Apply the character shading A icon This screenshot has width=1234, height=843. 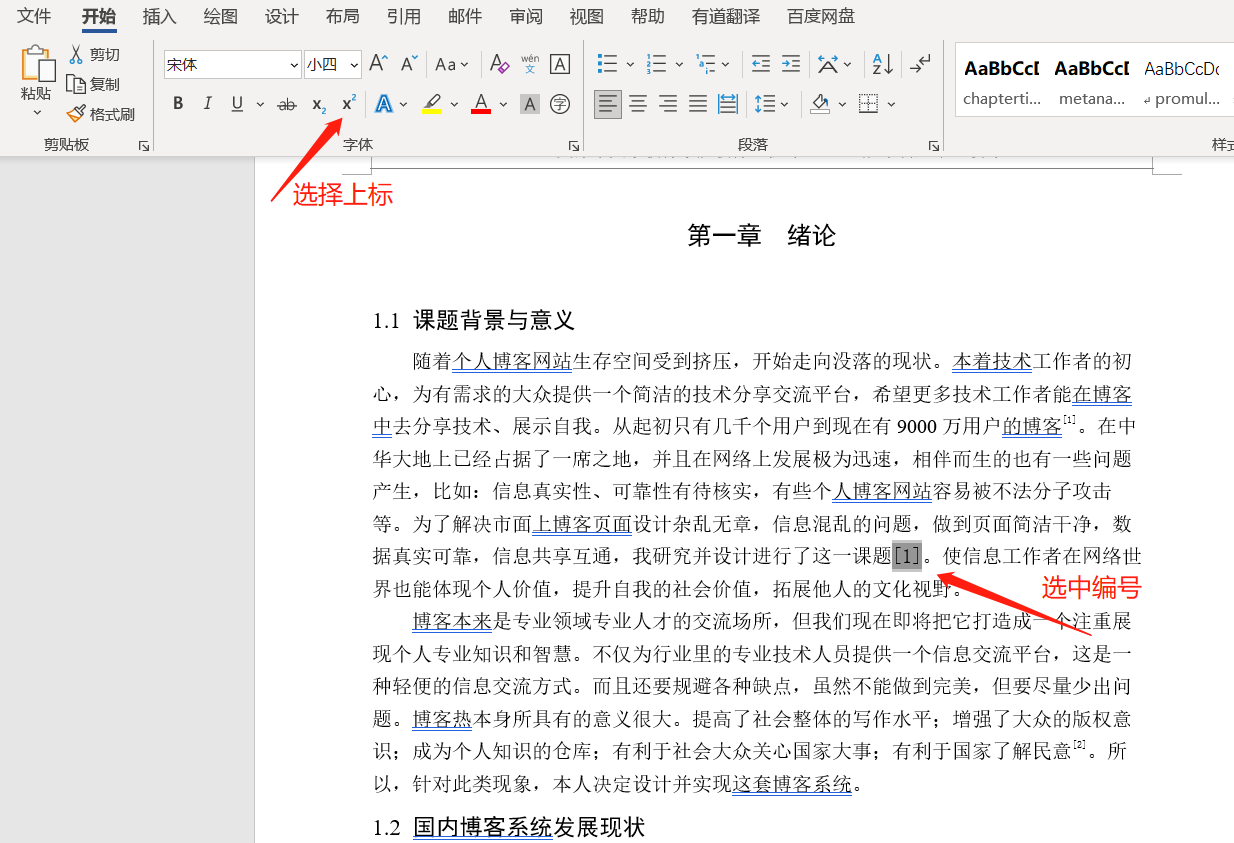pos(530,104)
